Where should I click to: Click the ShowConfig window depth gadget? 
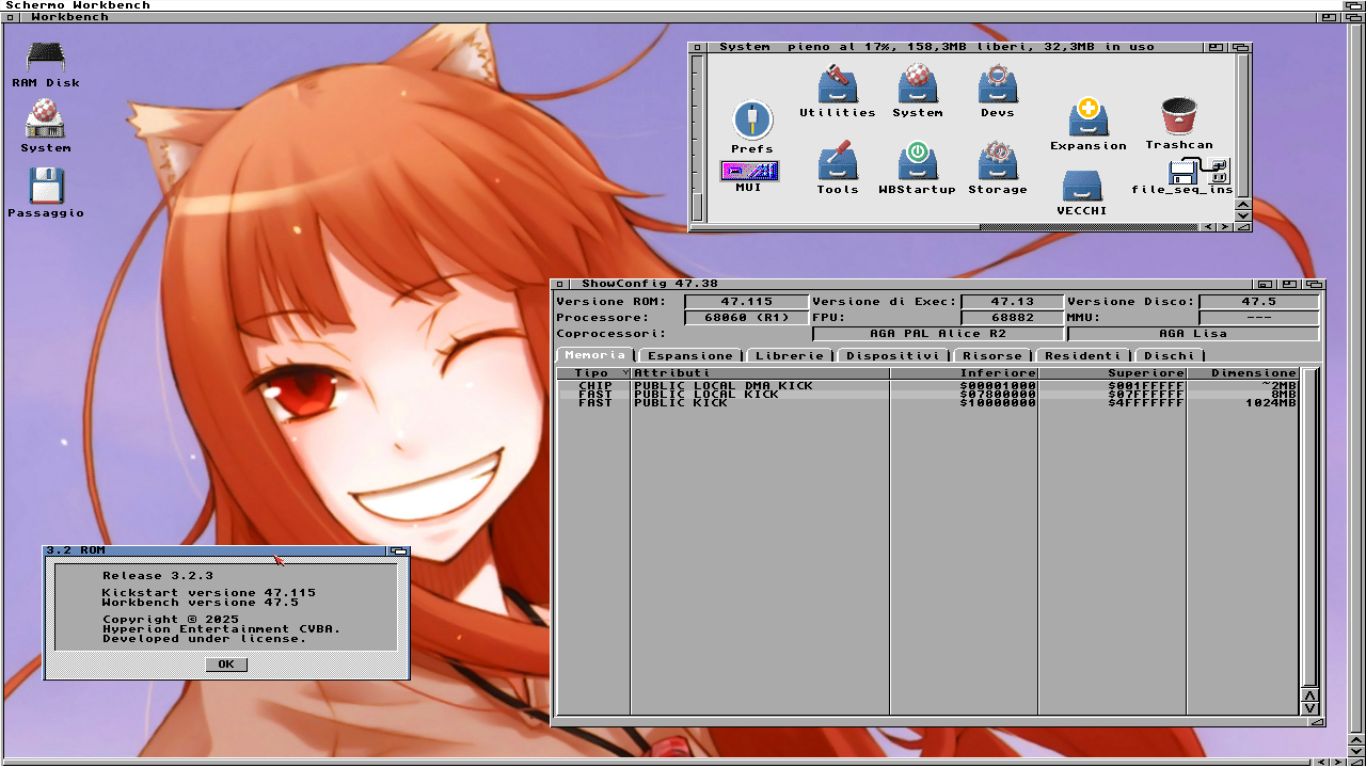click(1313, 284)
